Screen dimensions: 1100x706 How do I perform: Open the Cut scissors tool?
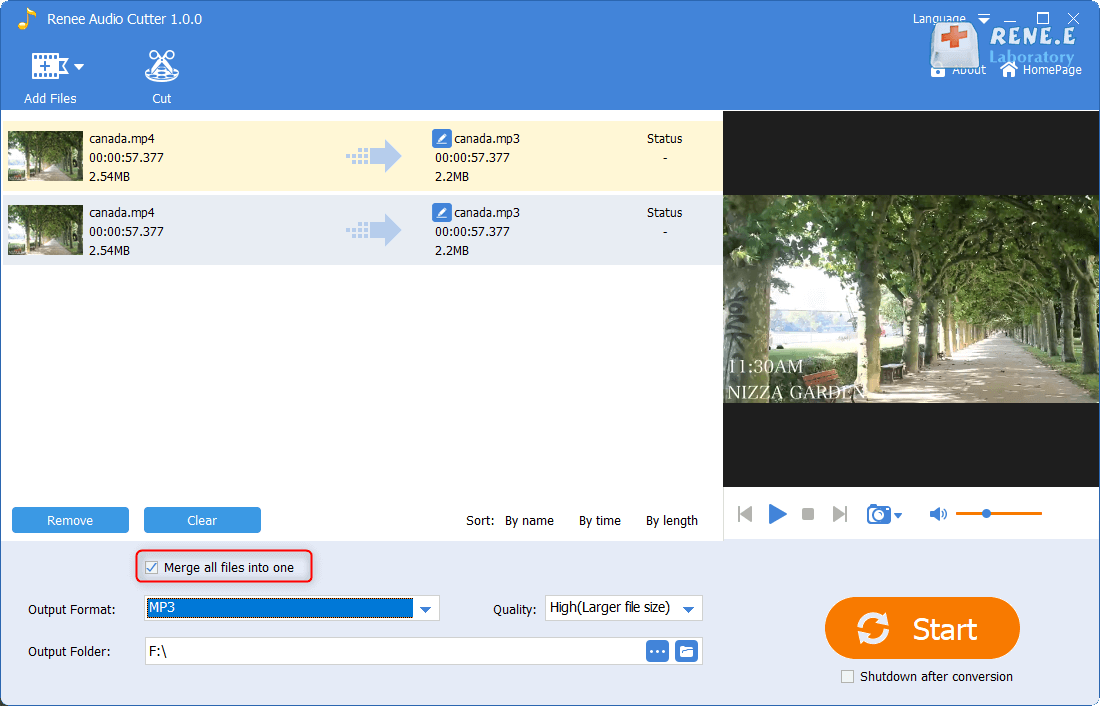(161, 77)
